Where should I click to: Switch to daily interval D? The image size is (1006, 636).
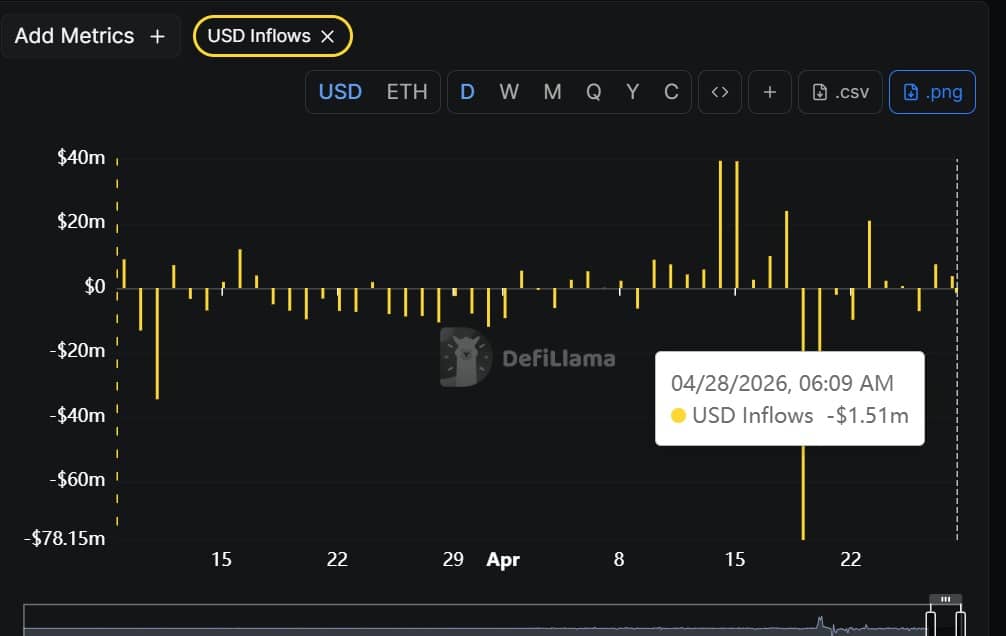(467, 91)
